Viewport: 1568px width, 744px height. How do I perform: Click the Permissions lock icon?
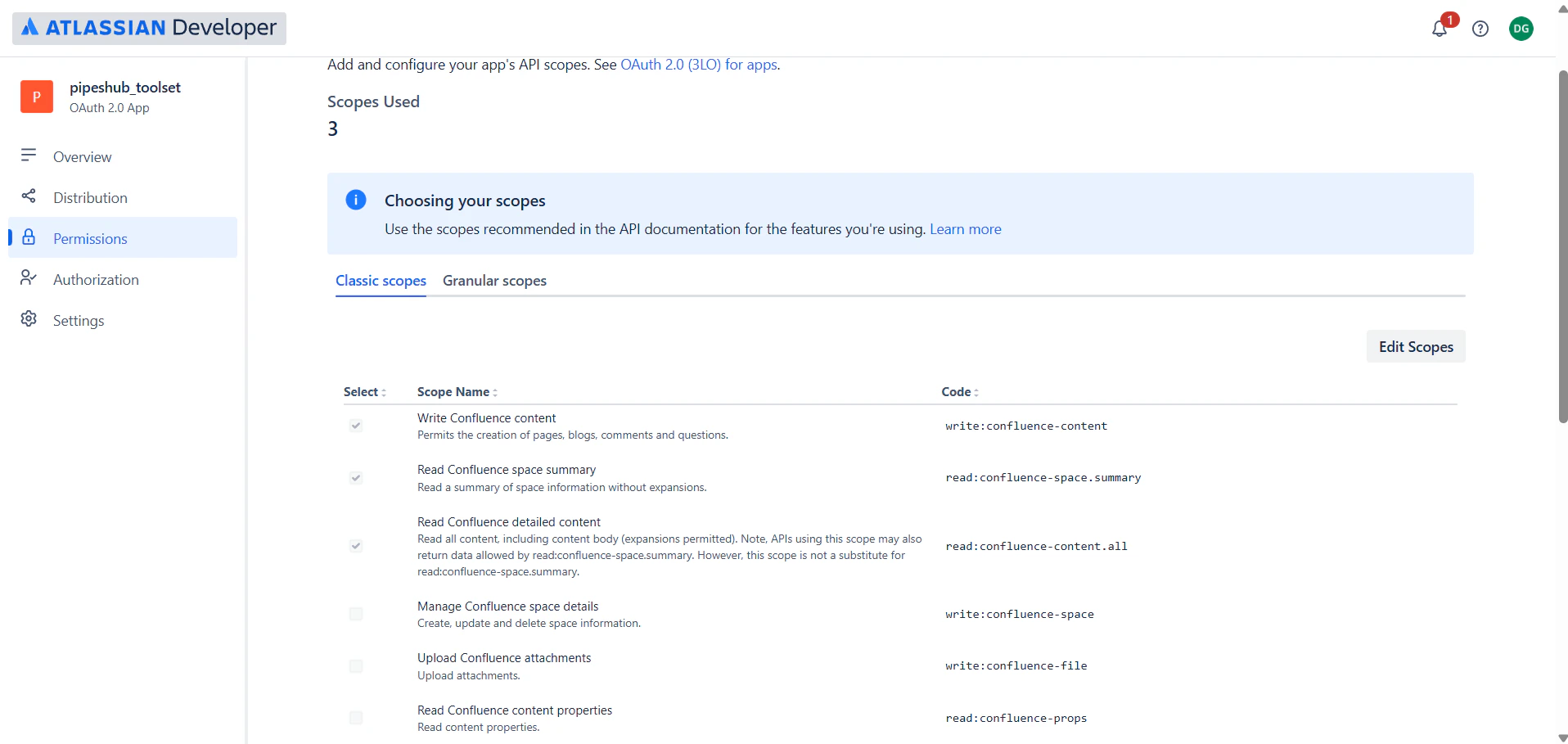29,237
